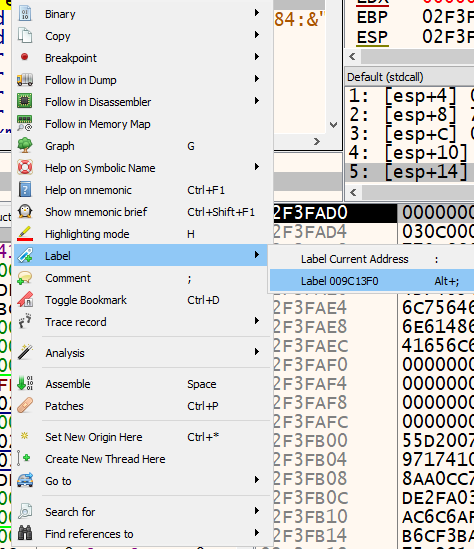Image resolution: width=474 pixels, height=549 pixels.
Task: Click the Help on mnemonic book icon
Action: [25, 189]
